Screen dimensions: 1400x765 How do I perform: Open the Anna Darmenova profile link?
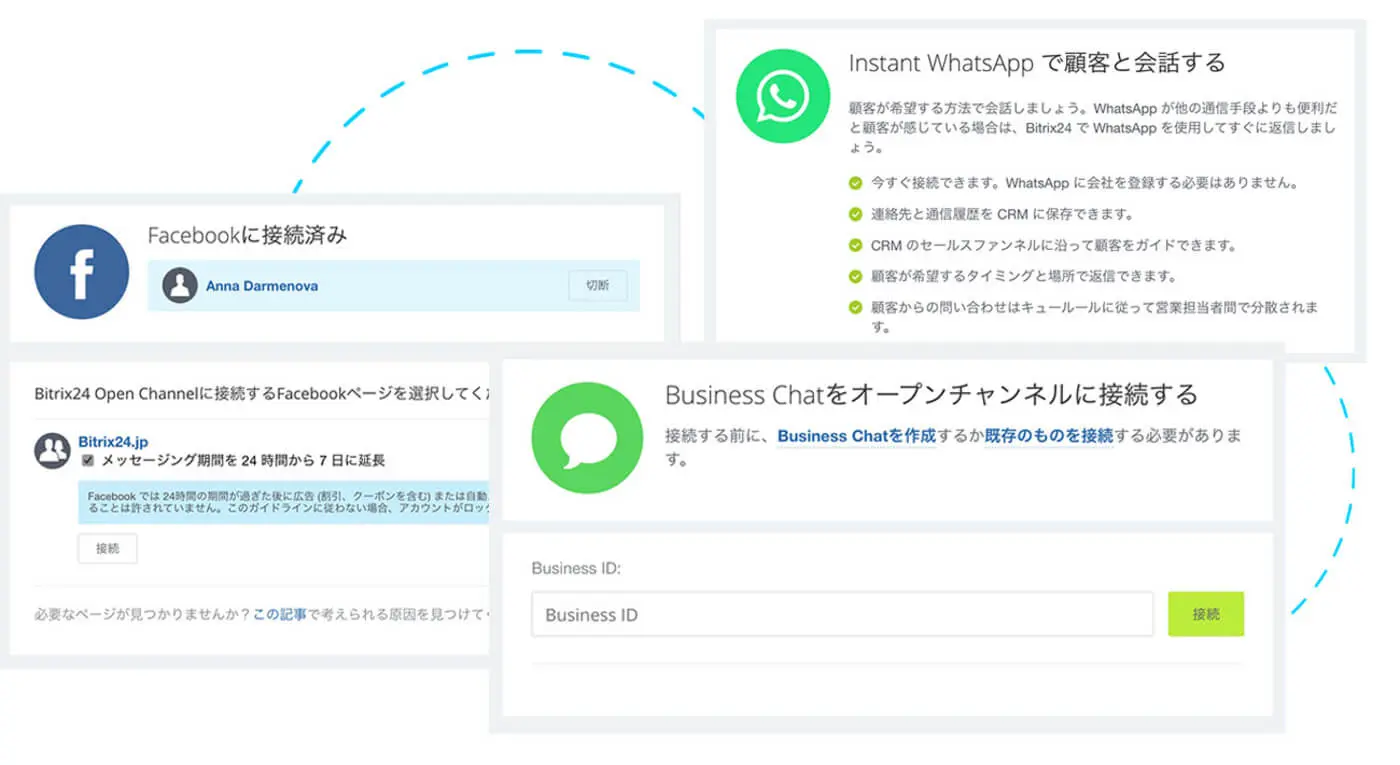click(262, 286)
